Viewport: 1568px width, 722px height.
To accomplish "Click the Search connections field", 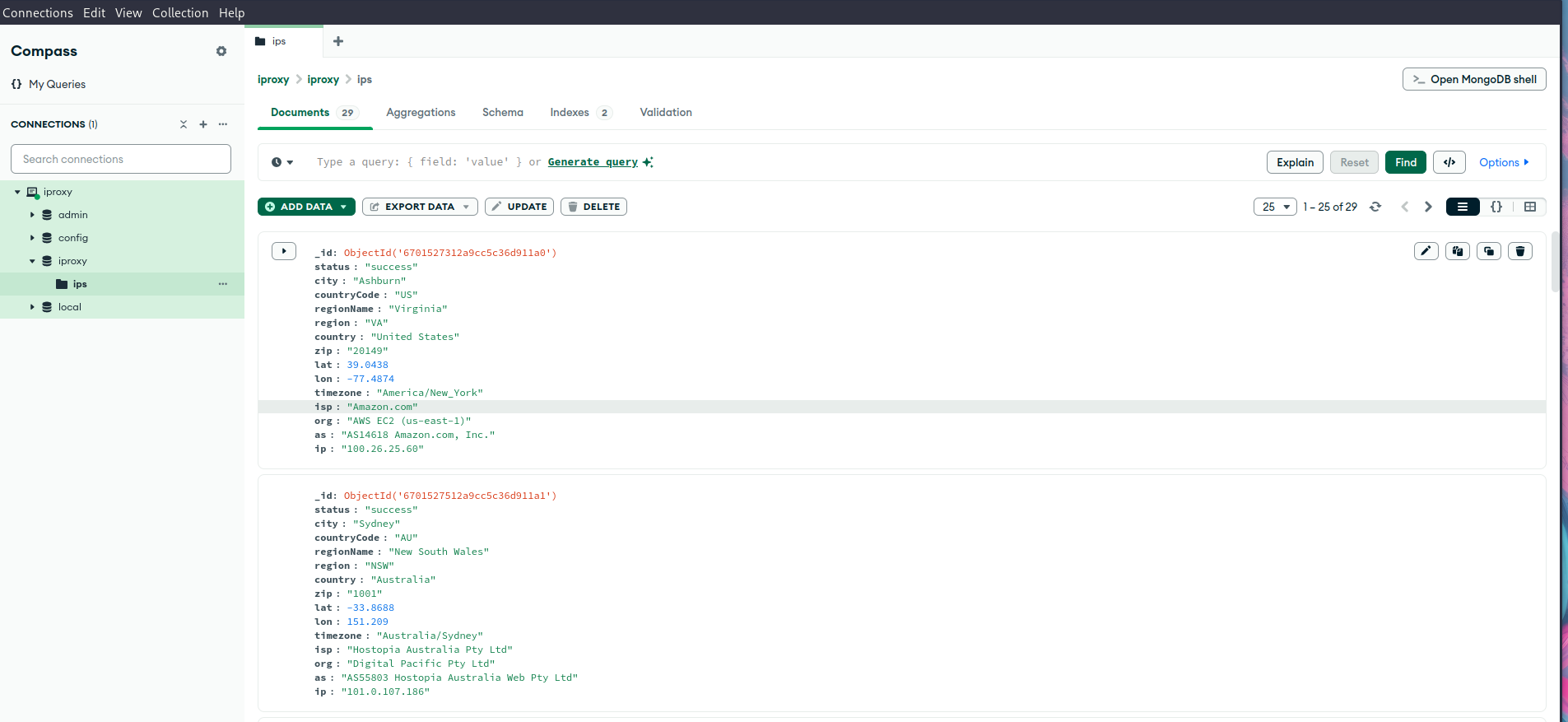I will coord(121,159).
